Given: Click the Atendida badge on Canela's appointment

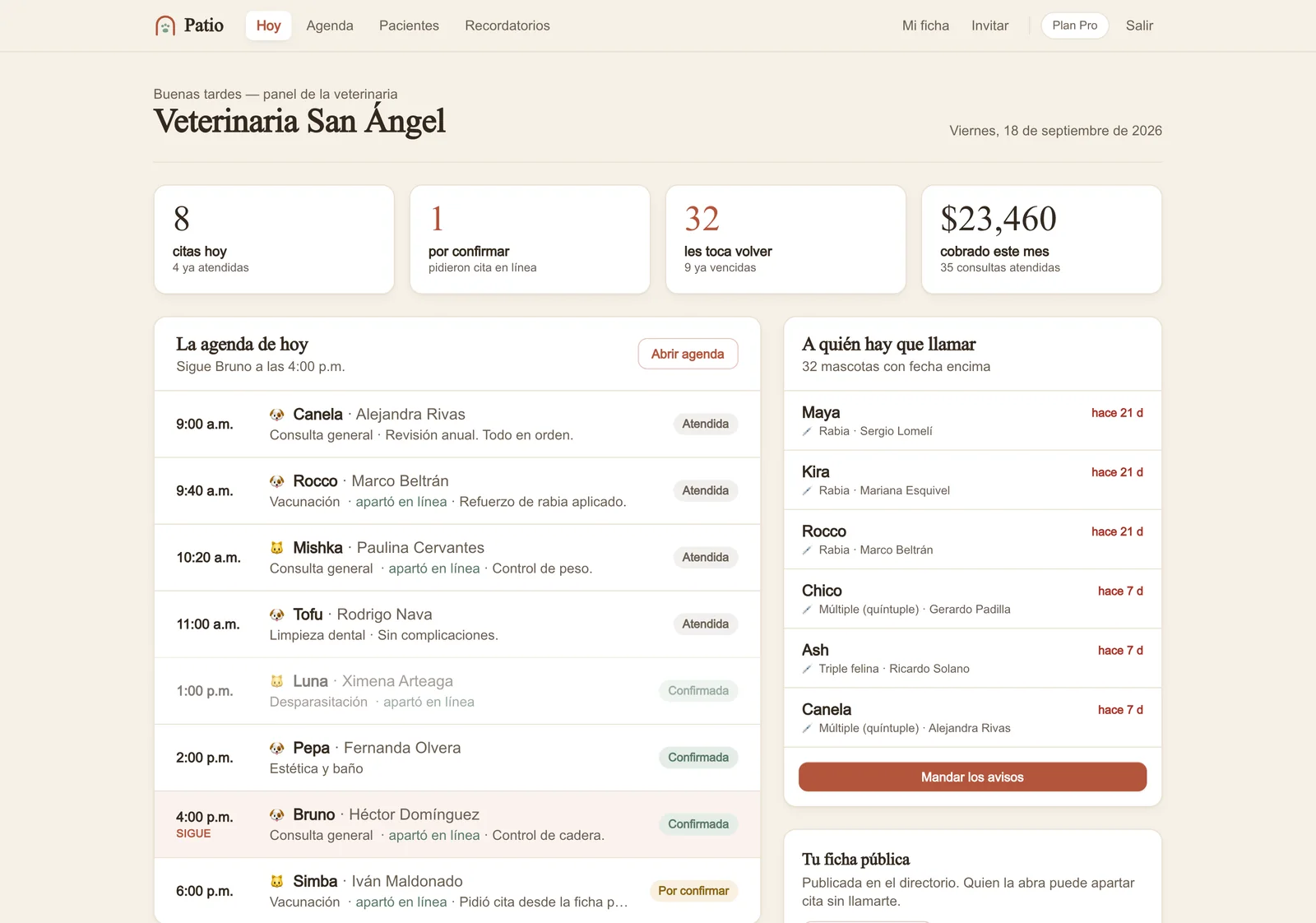Looking at the screenshot, I should point(706,424).
